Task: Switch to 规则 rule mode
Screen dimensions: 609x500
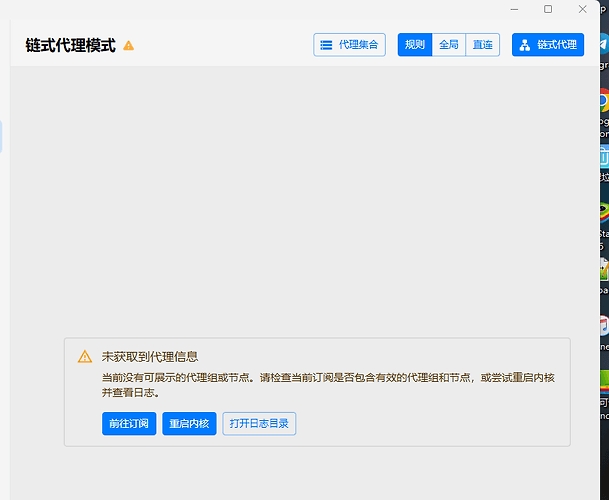Action: [415, 45]
